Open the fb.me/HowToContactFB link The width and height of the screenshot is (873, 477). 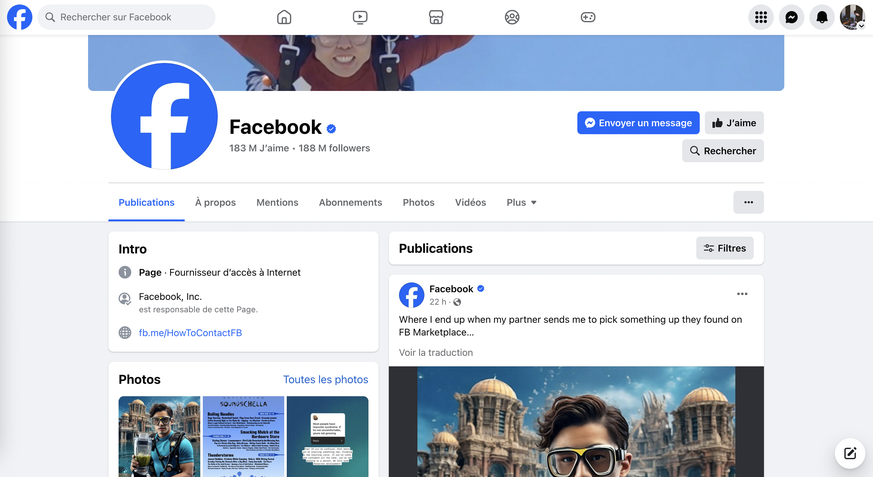click(x=190, y=333)
